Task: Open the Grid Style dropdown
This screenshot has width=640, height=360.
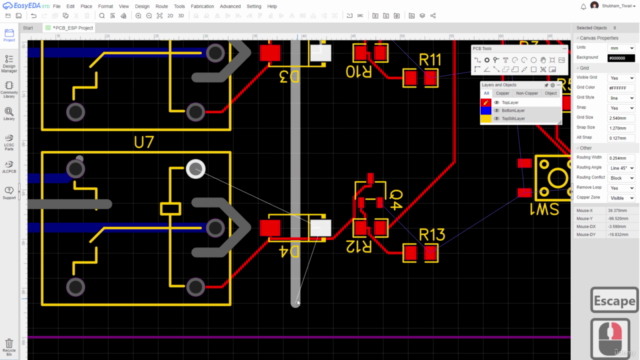Action: click(x=621, y=98)
